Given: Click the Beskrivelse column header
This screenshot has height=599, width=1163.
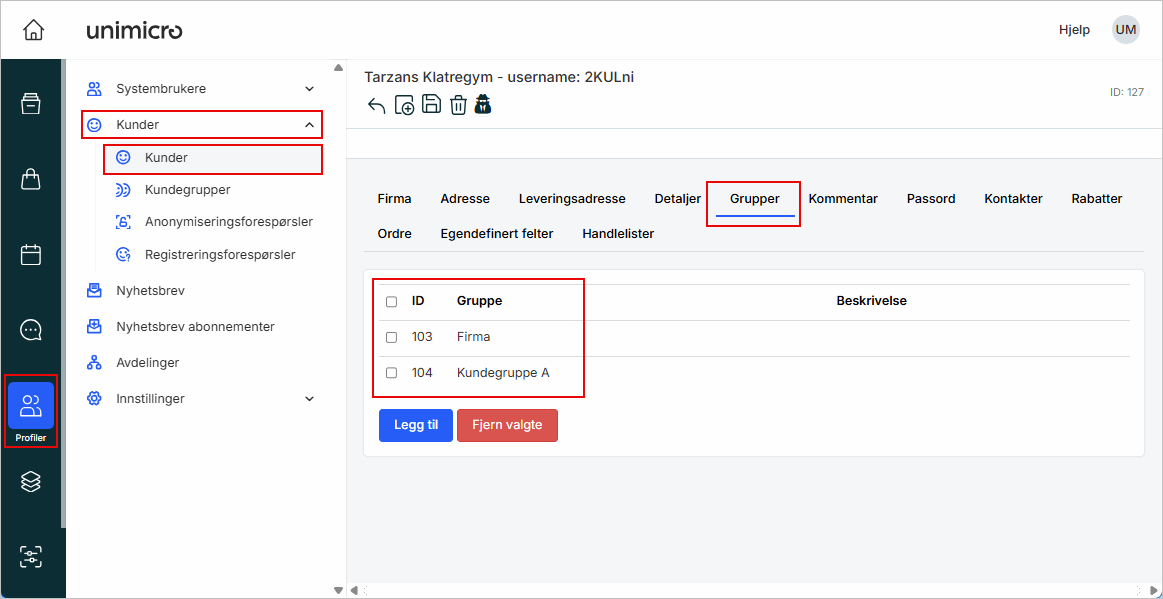Looking at the screenshot, I should click(872, 301).
